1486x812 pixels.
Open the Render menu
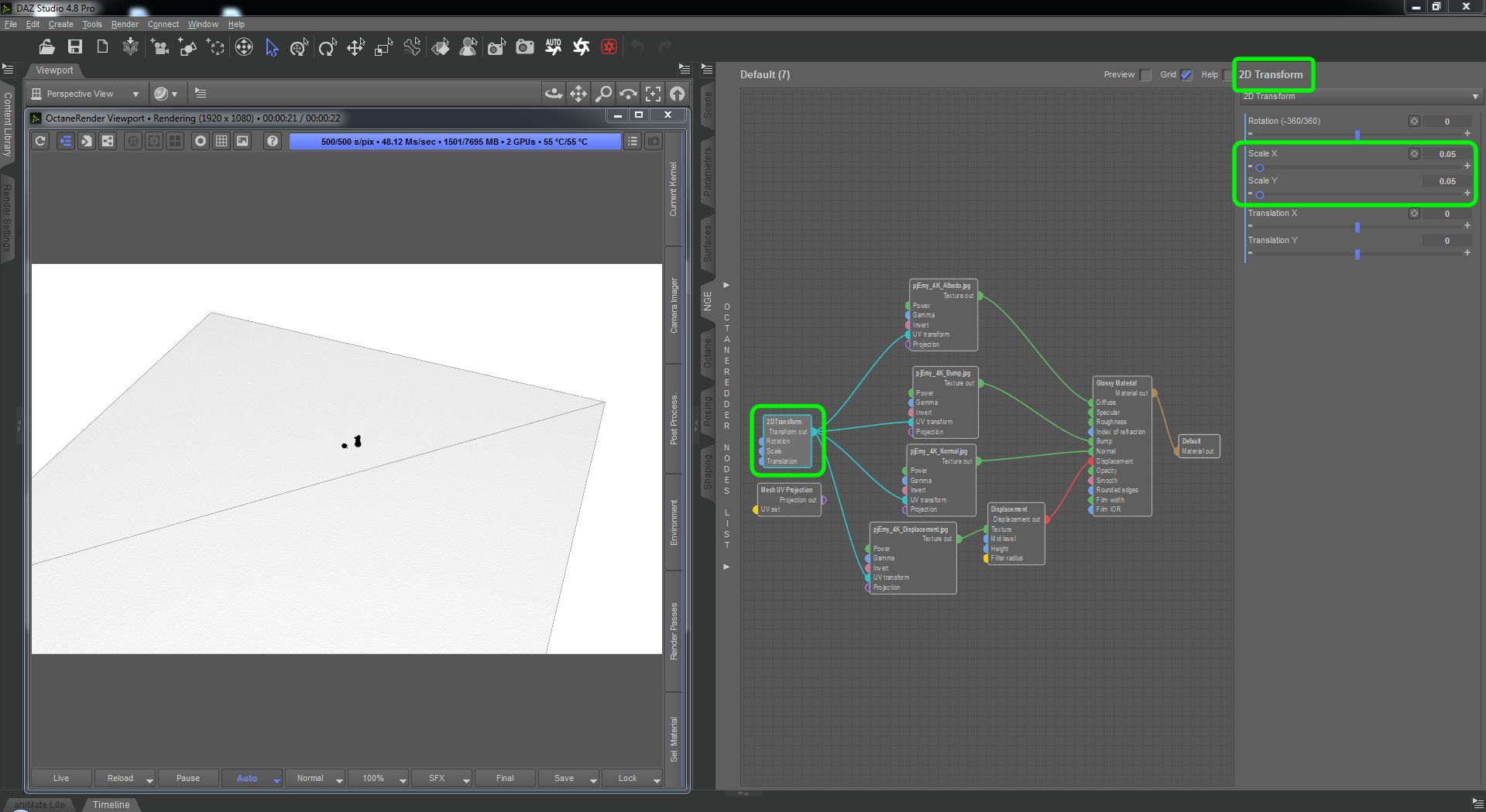125,24
